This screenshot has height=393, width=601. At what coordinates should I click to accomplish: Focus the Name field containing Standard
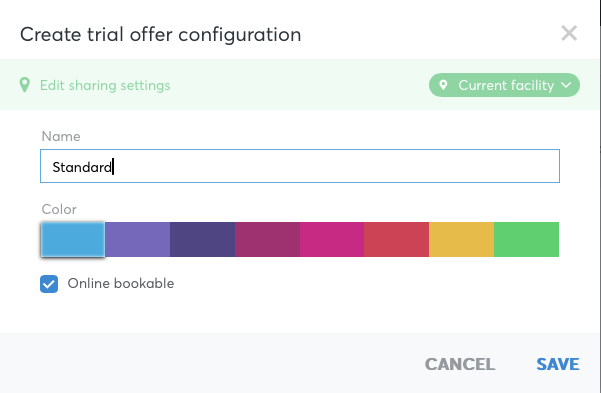click(x=300, y=166)
